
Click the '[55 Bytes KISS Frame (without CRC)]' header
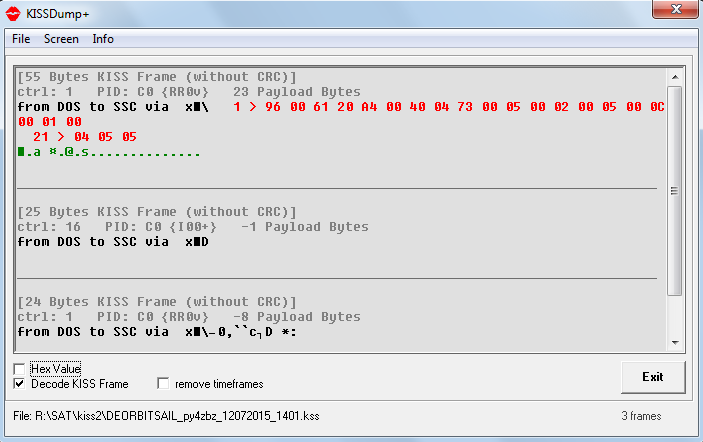156,77
